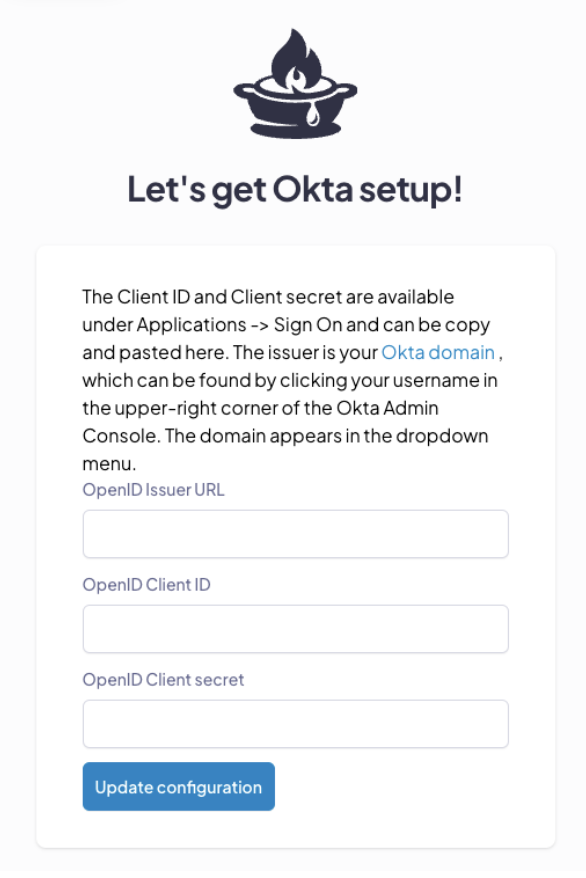Click the word "Applications" in the instructions
The width and height of the screenshot is (586, 878).
pos(191,325)
